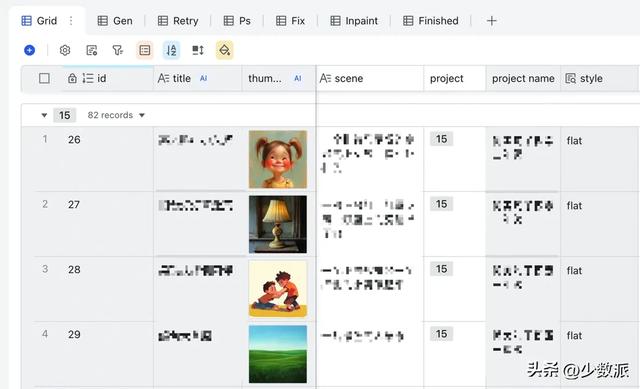Click lookup icon in style header
The height and width of the screenshot is (389, 640).
570,78
